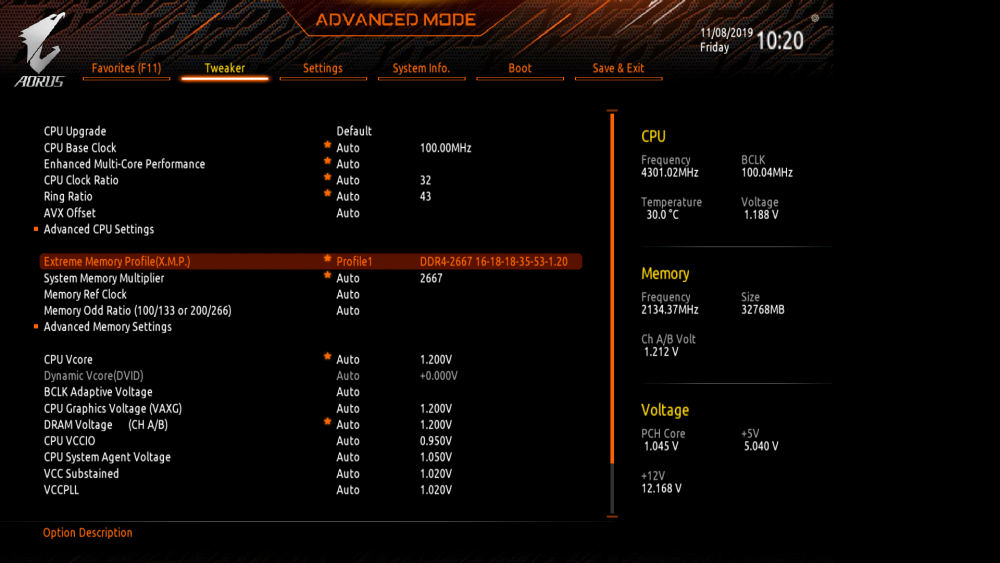Click the star marker beside CPU Vcore
Viewport: 1000px width, 563px height.
[327, 357]
